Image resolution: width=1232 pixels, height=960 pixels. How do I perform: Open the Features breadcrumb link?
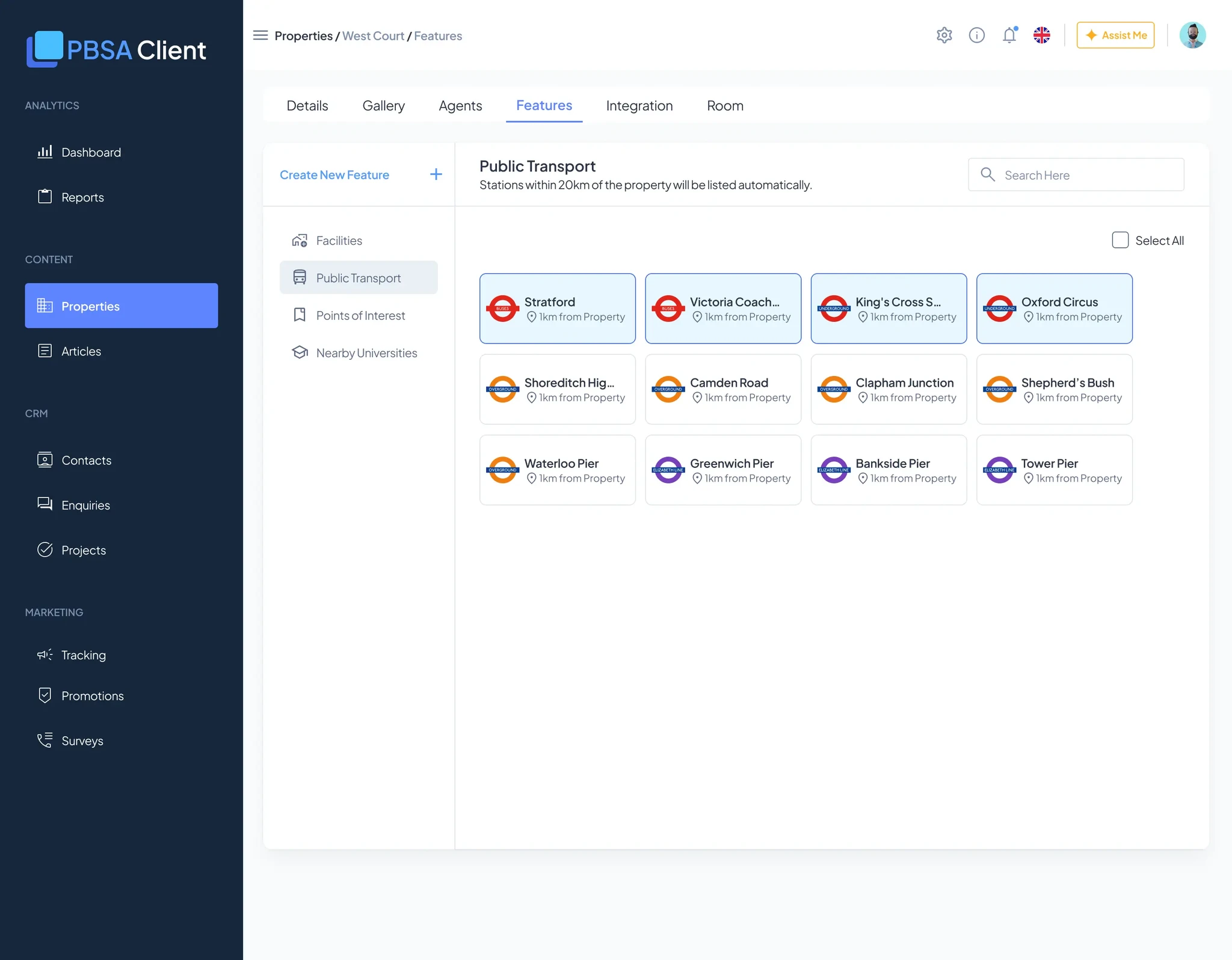[x=438, y=36]
